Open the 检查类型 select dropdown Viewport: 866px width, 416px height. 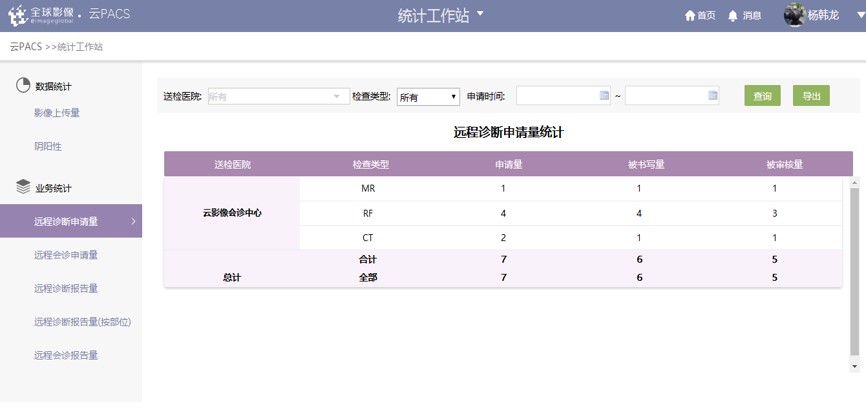pyautogui.click(x=429, y=97)
